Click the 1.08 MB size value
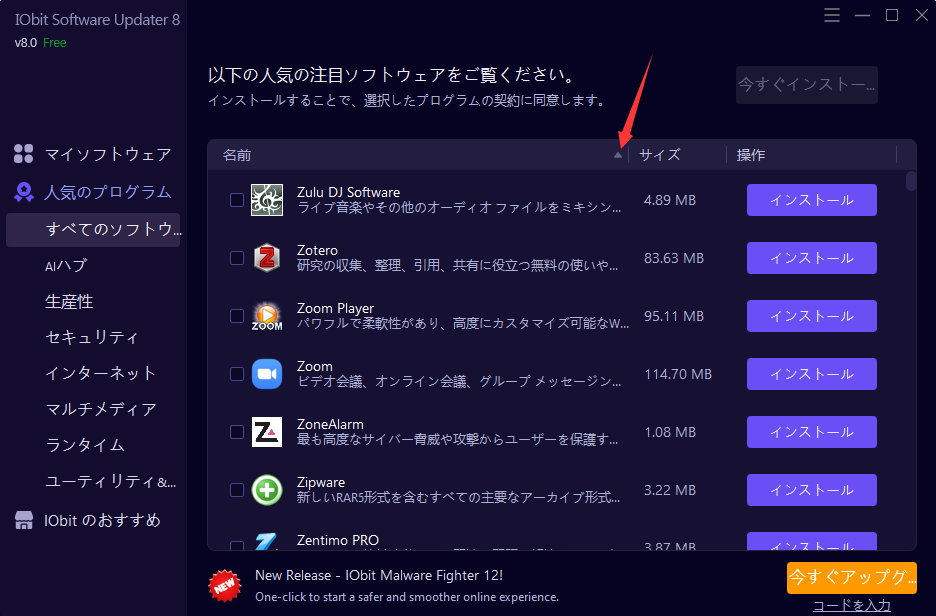Image resolution: width=936 pixels, height=616 pixels. point(670,432)
